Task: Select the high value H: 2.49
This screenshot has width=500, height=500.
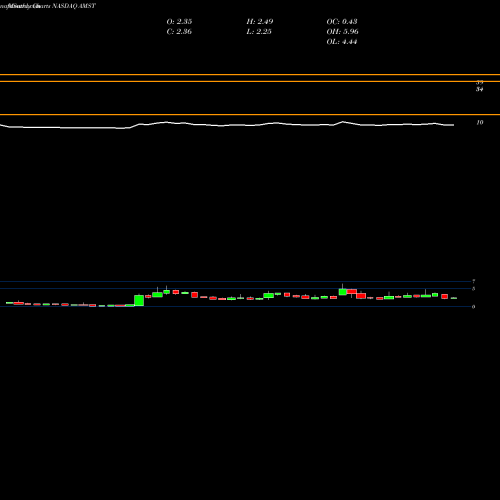Action: coord(260,21)
